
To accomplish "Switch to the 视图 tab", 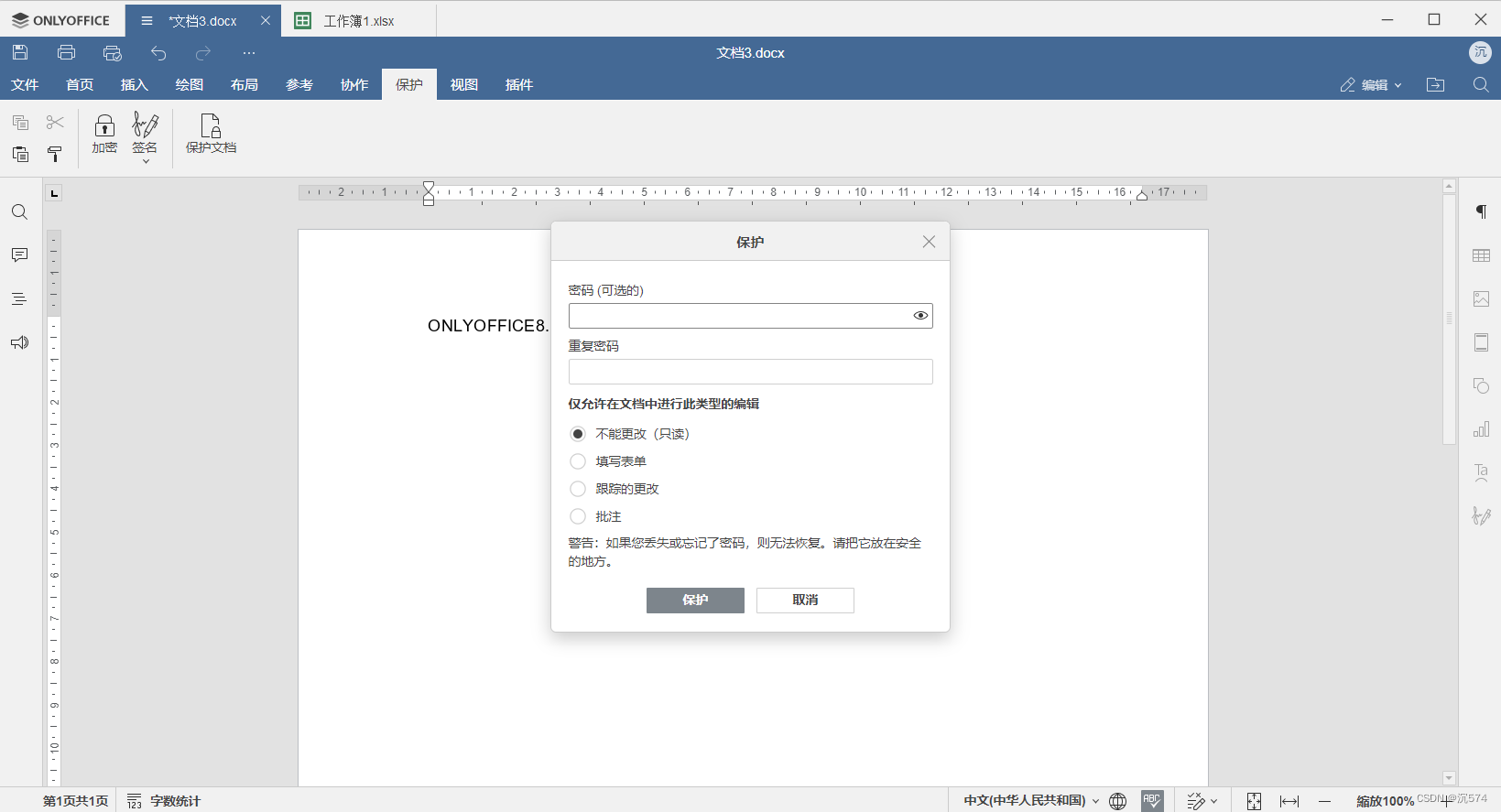I will pos(464,84).
